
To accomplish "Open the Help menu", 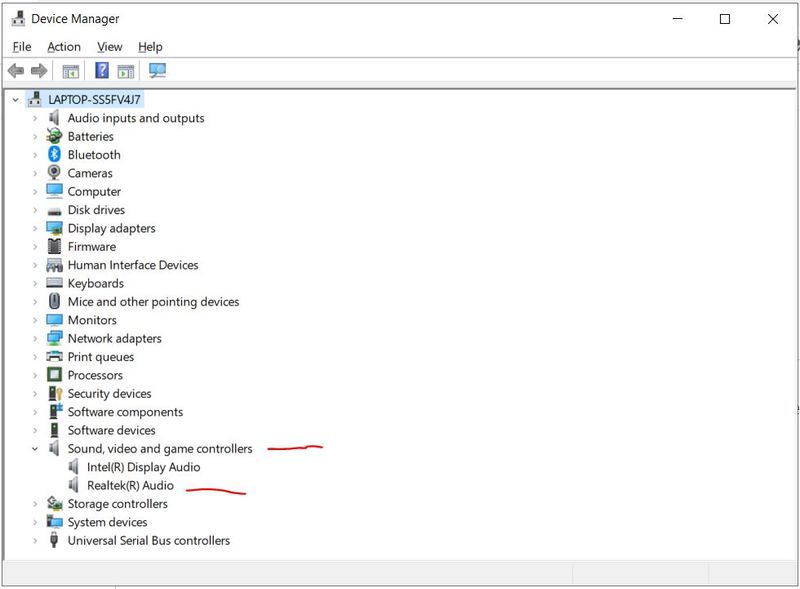I will [x=150, y=47].
